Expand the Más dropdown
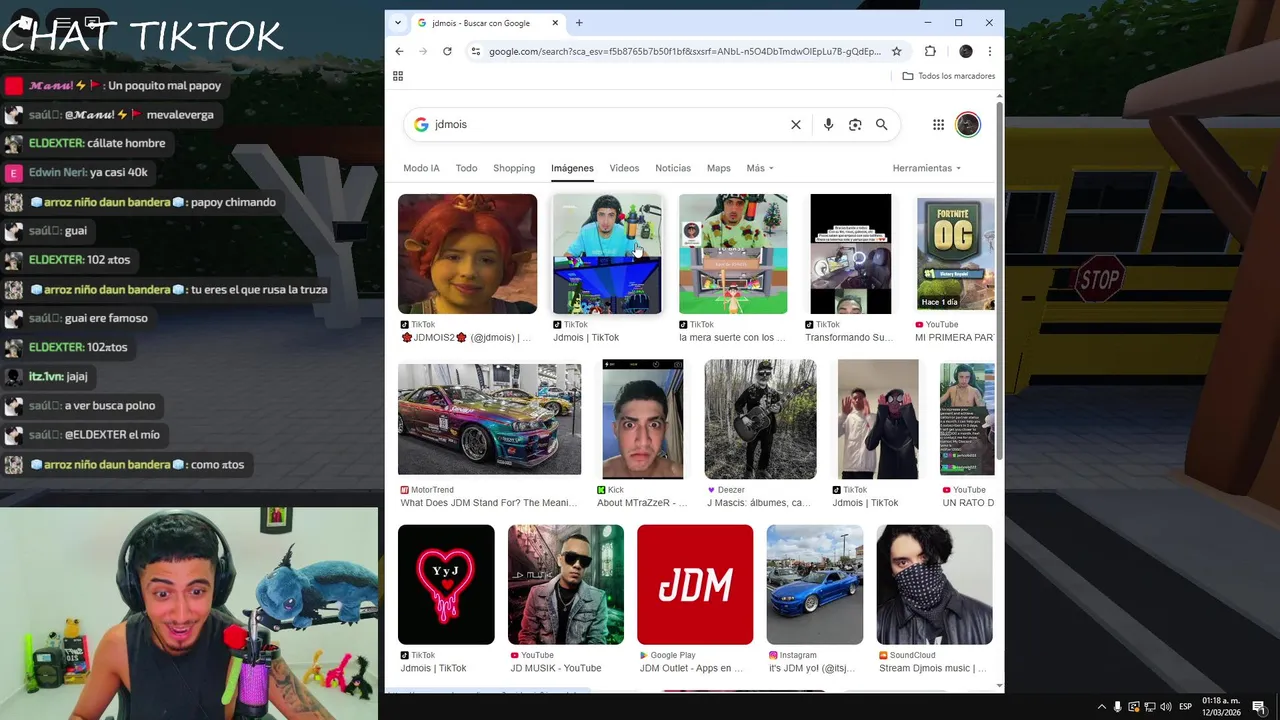The width and height of the screenshot is (1280, 720). tap(760, 168)
